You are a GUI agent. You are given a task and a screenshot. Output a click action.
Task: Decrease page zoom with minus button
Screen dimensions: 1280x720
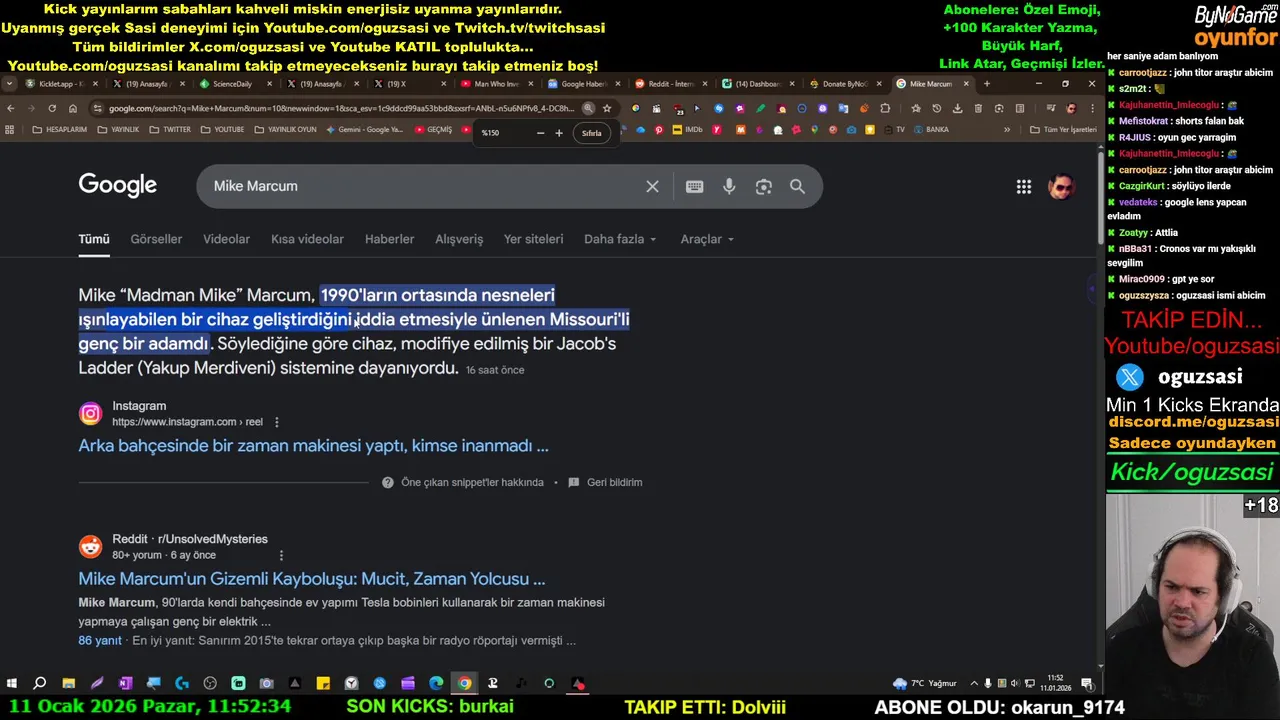(x=540, y=133)
